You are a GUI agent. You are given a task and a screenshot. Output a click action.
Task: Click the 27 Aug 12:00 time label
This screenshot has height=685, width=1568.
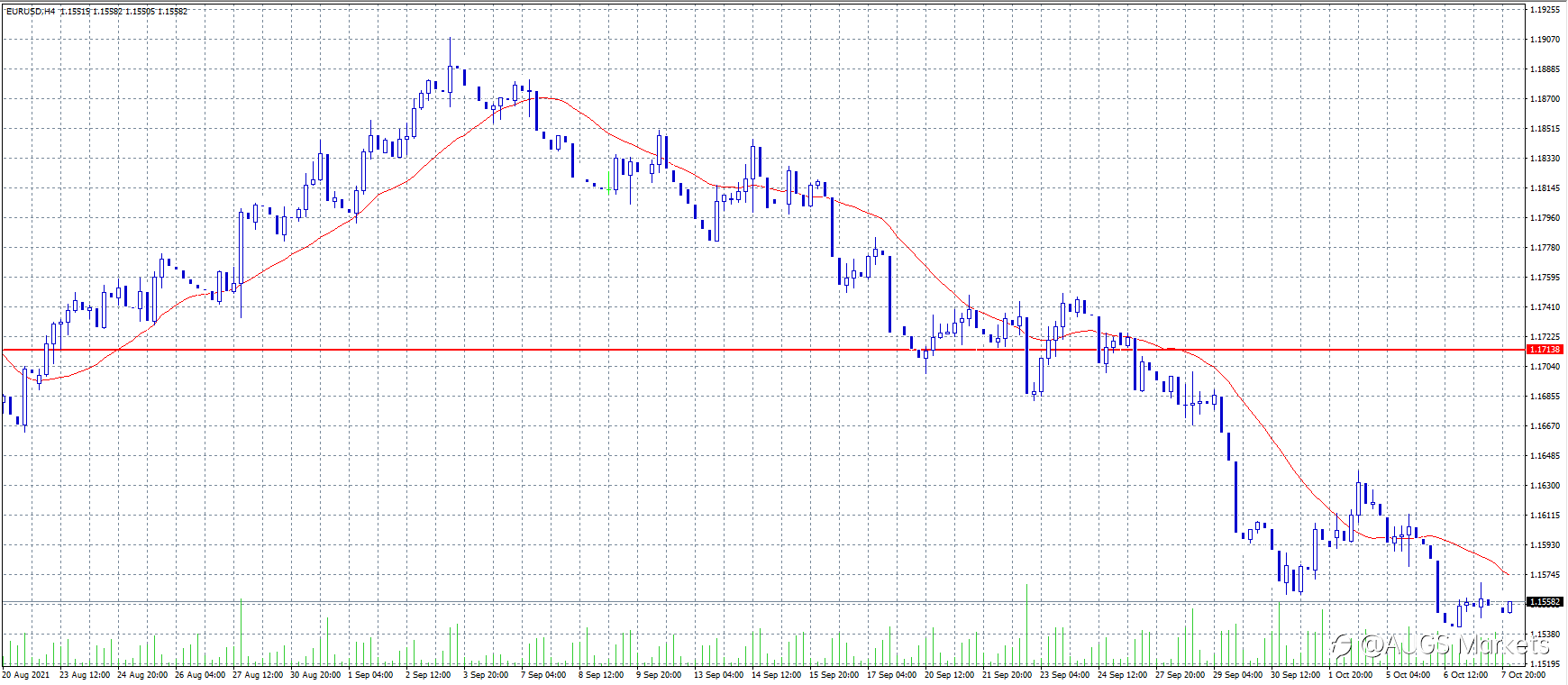click(258, 675)
